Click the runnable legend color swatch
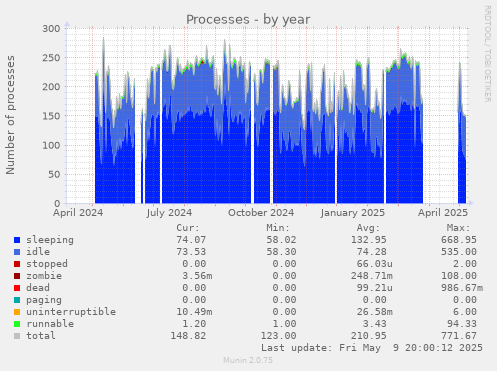Image resolution: width=497 pixels, height=371 pixels. (x=17, y=324)
